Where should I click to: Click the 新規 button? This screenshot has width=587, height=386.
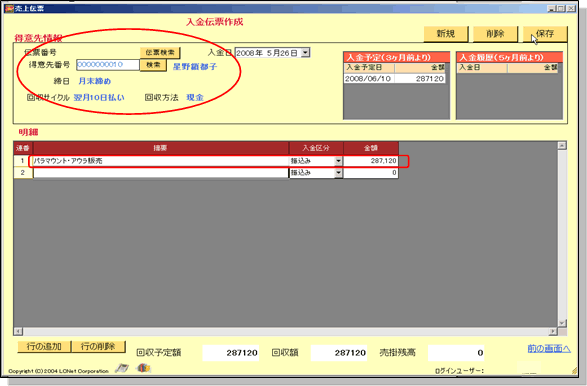click(446, 34)
